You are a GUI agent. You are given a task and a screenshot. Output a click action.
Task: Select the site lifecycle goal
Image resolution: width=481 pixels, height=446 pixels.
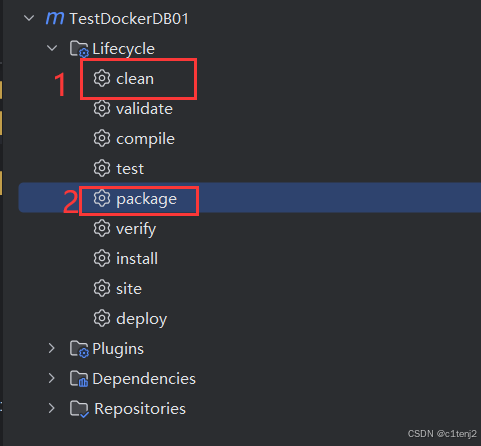129,289
